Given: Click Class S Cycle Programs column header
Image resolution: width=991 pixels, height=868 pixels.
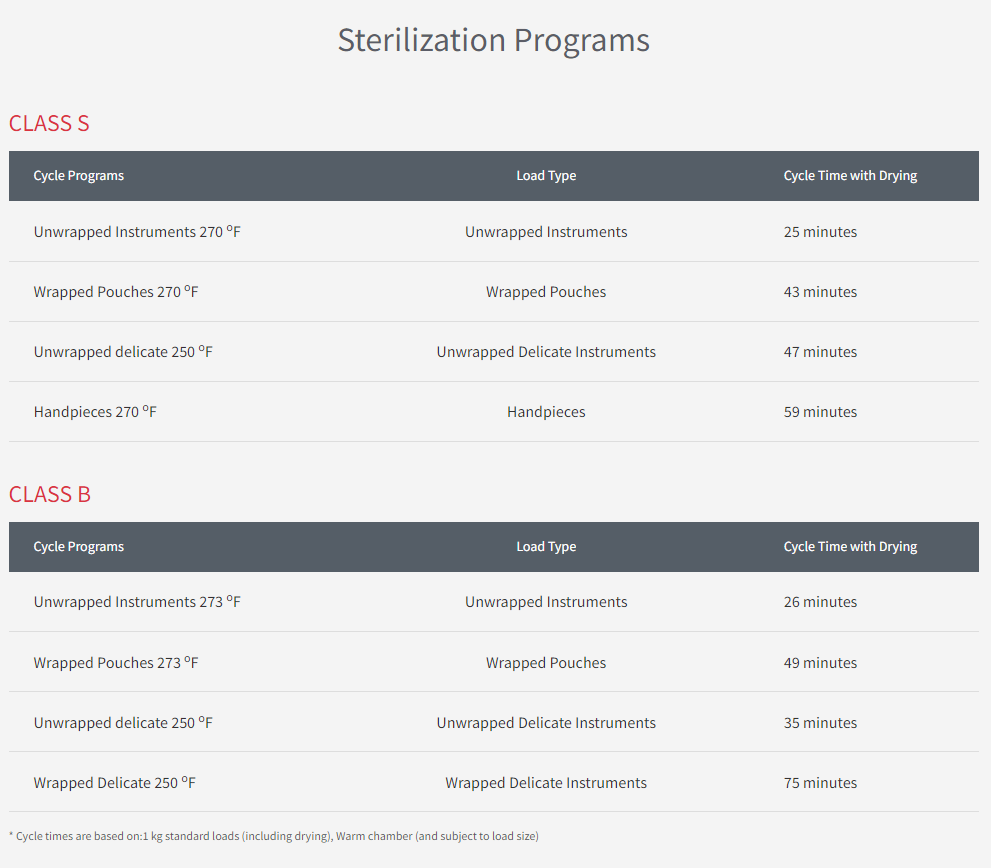Looking at the screenshot, I should pos(79,176).
